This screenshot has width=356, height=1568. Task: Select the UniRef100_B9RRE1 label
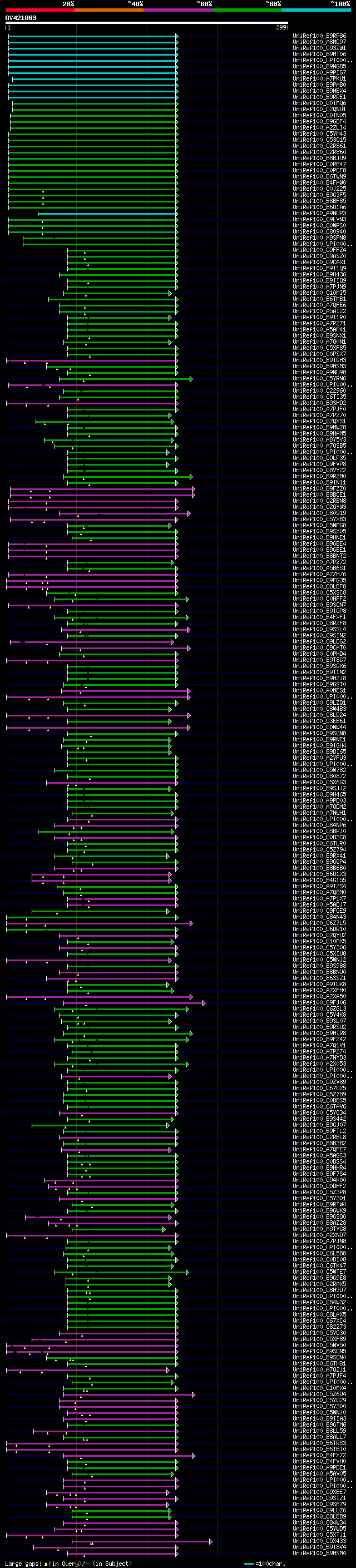319,97
